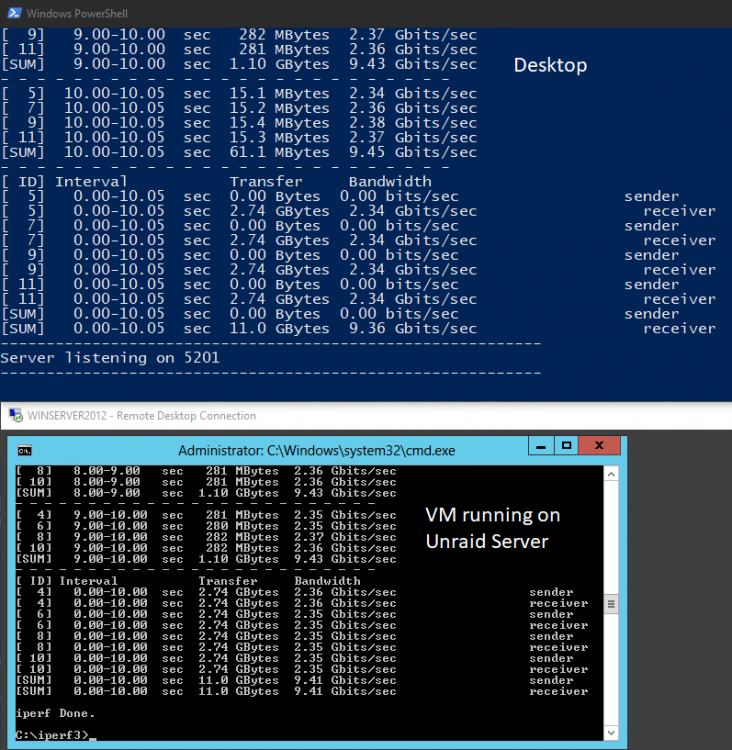Click the 'Interval' header in PowerShell

point(91,182)
